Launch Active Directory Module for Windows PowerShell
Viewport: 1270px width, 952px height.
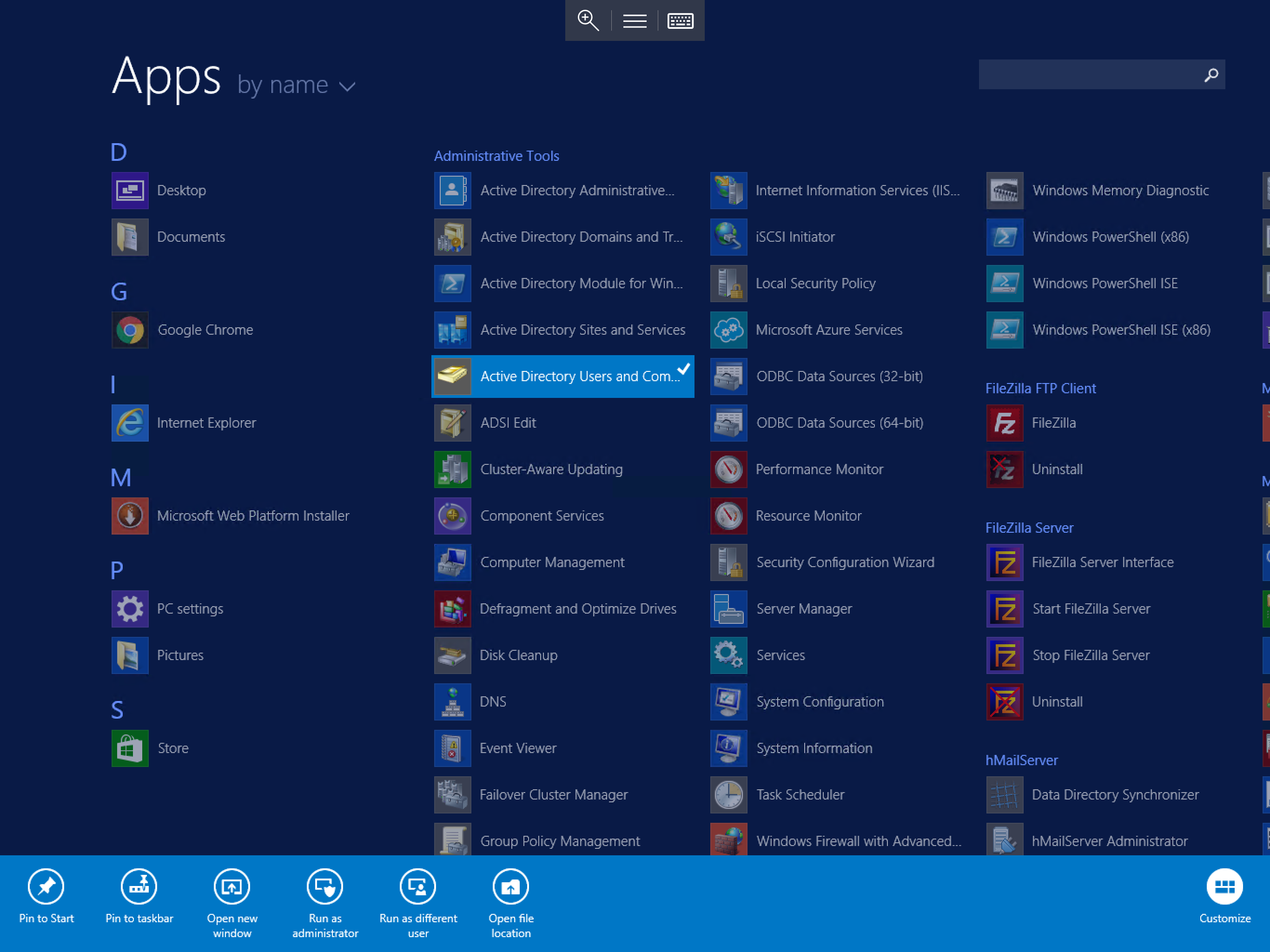tap(562, 284)
